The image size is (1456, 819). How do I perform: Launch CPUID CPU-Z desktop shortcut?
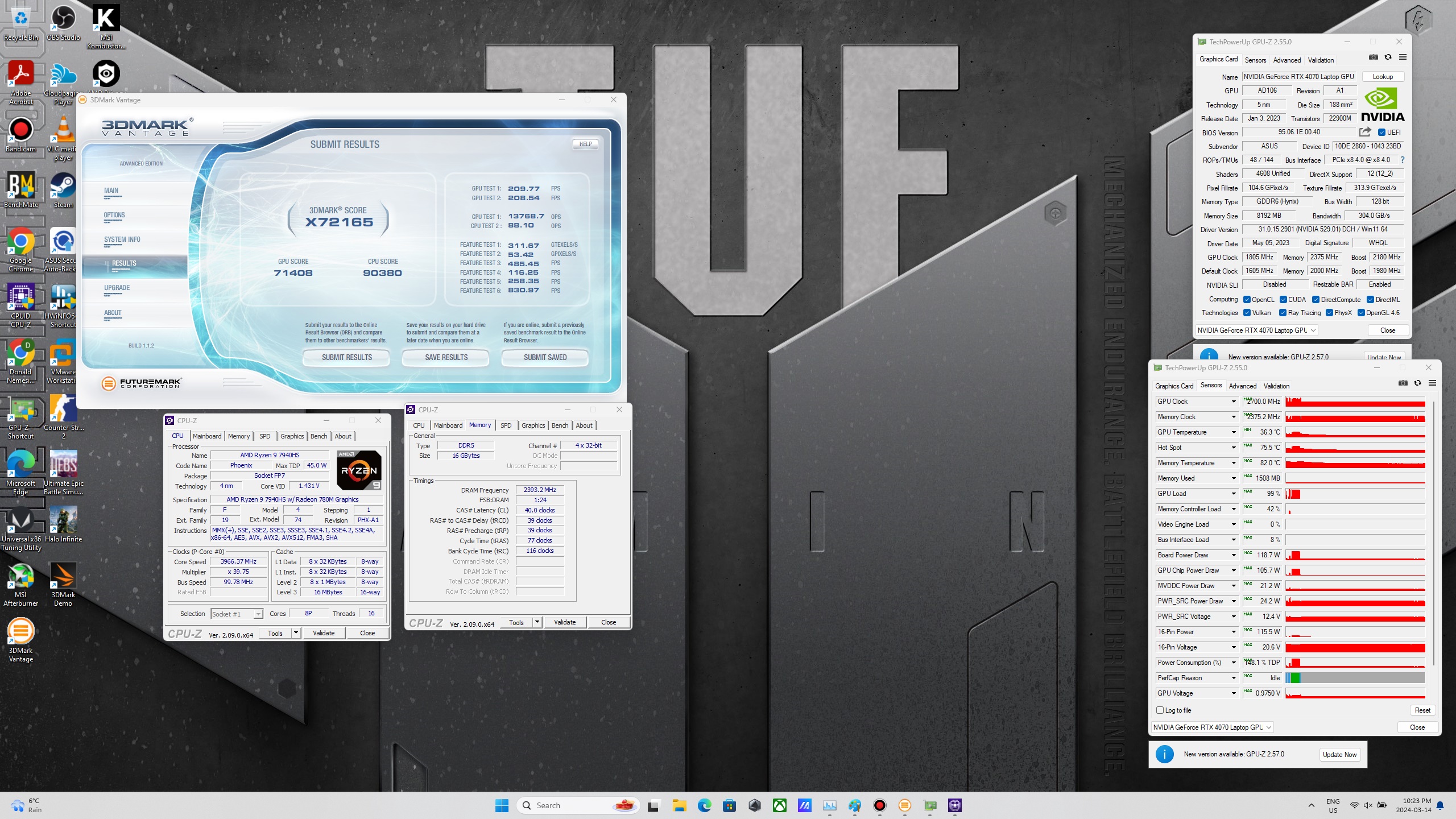(21, 305)
